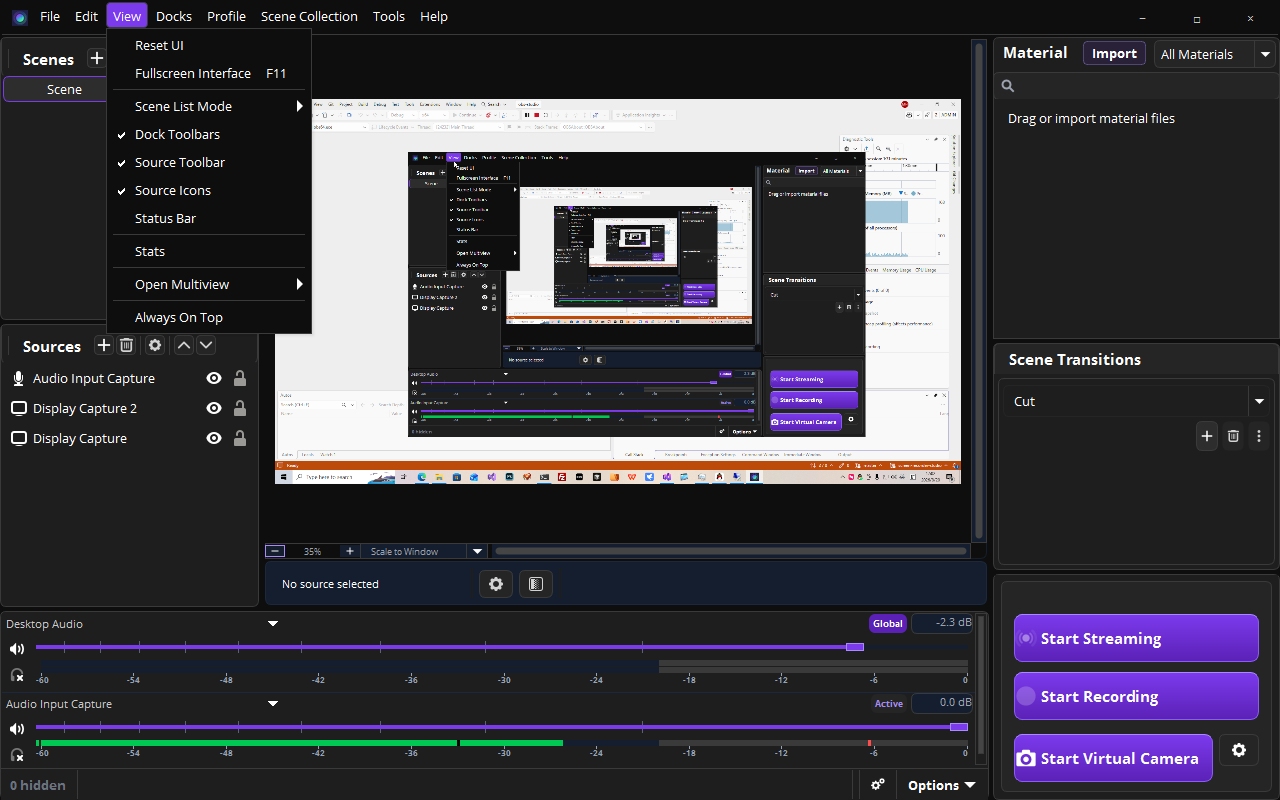1280x800 pixels.
Task: Toggle Desktop Audio monitoring headphone icon
Action: coord(17,675)
